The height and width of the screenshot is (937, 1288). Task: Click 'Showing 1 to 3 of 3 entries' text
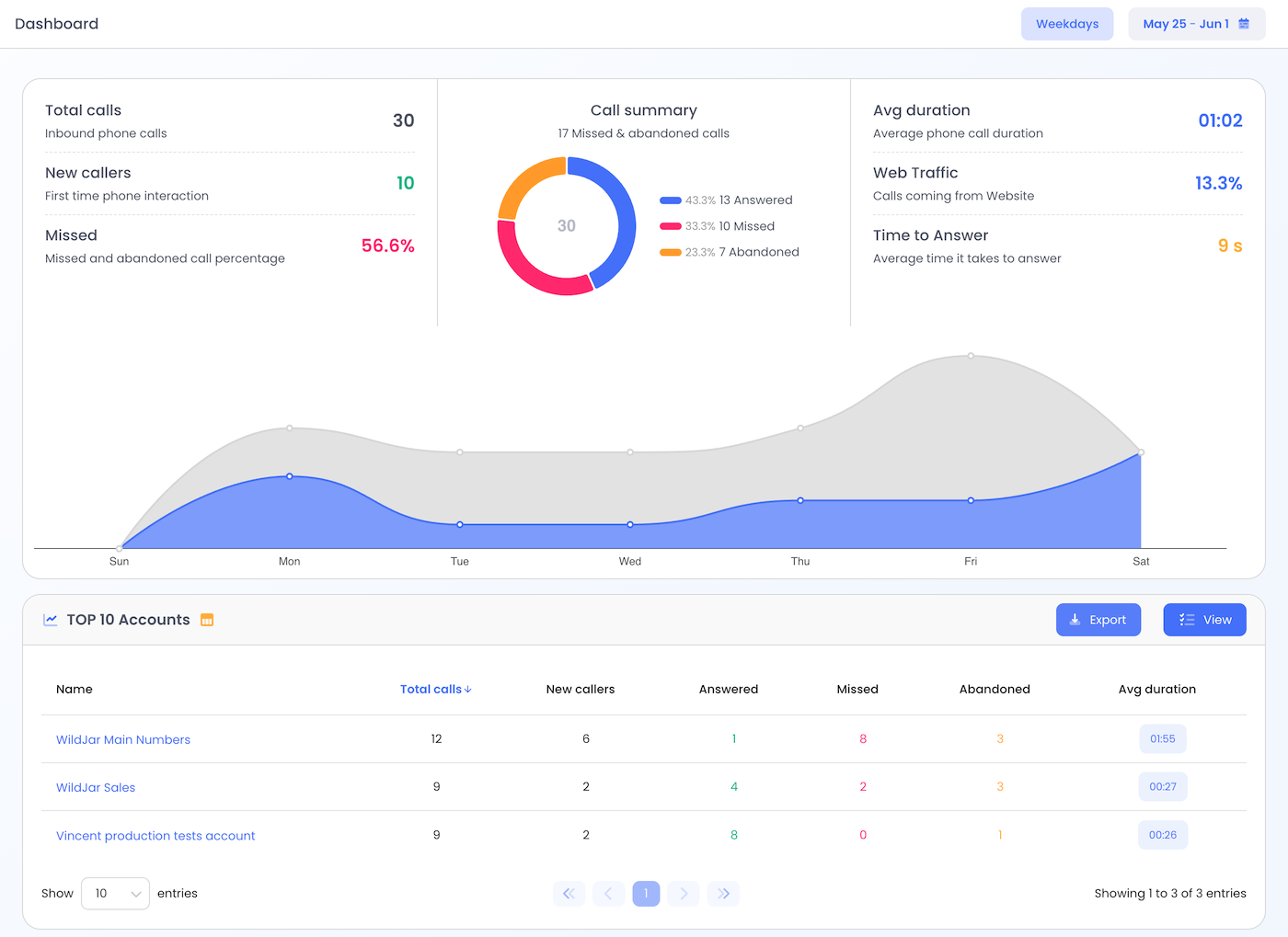tap(1170, 894)
